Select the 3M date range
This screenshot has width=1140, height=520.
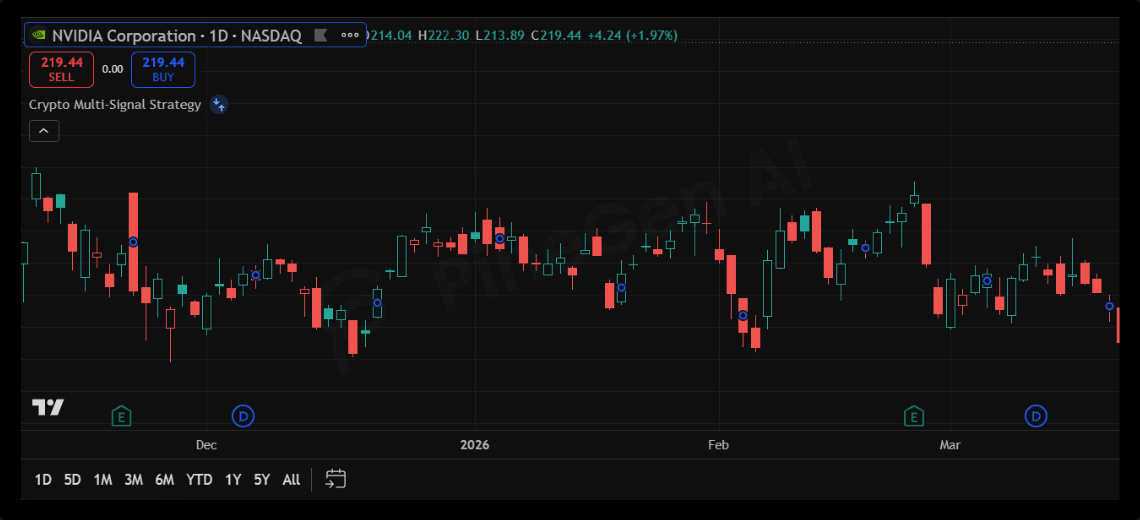point(133,480)
